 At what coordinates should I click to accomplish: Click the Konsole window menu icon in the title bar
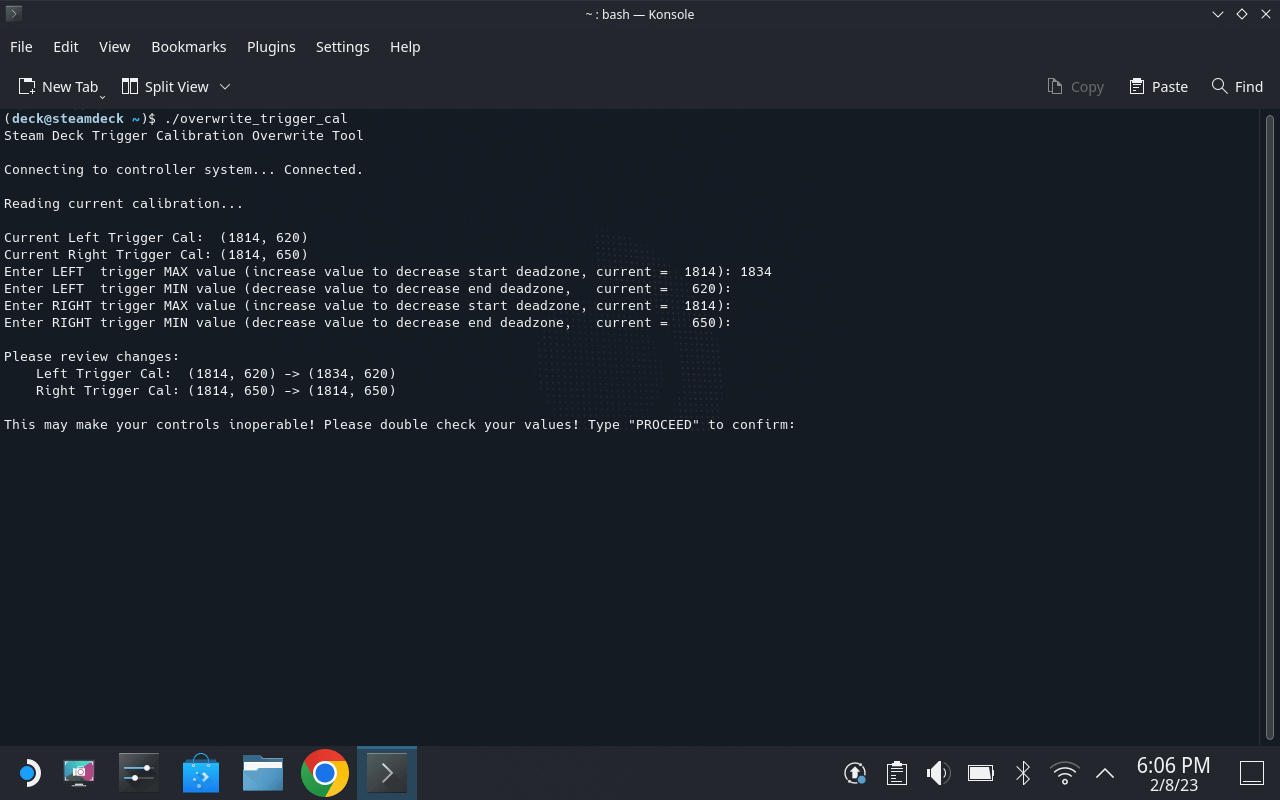[13, 14]
